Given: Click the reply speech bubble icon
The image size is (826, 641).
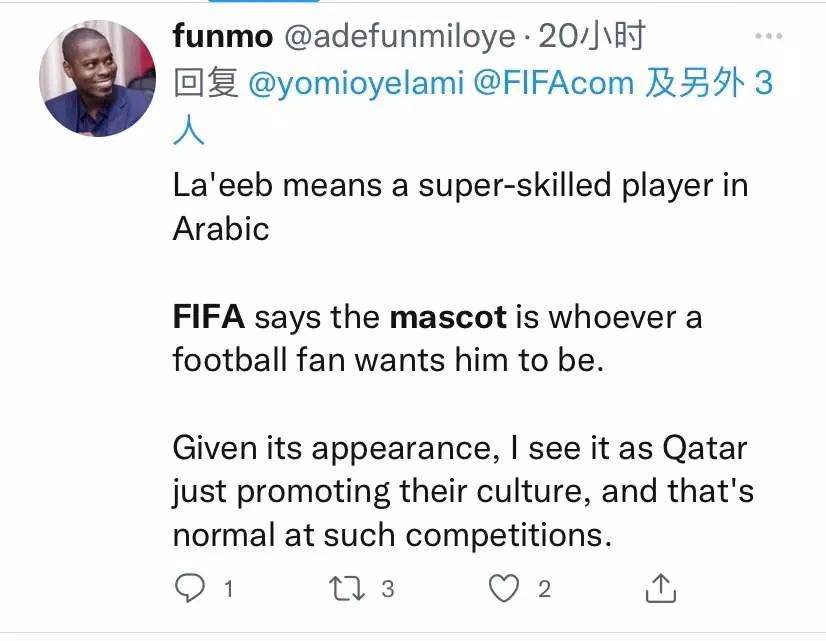Looking at the screenshot, I should tap(190, 588).
